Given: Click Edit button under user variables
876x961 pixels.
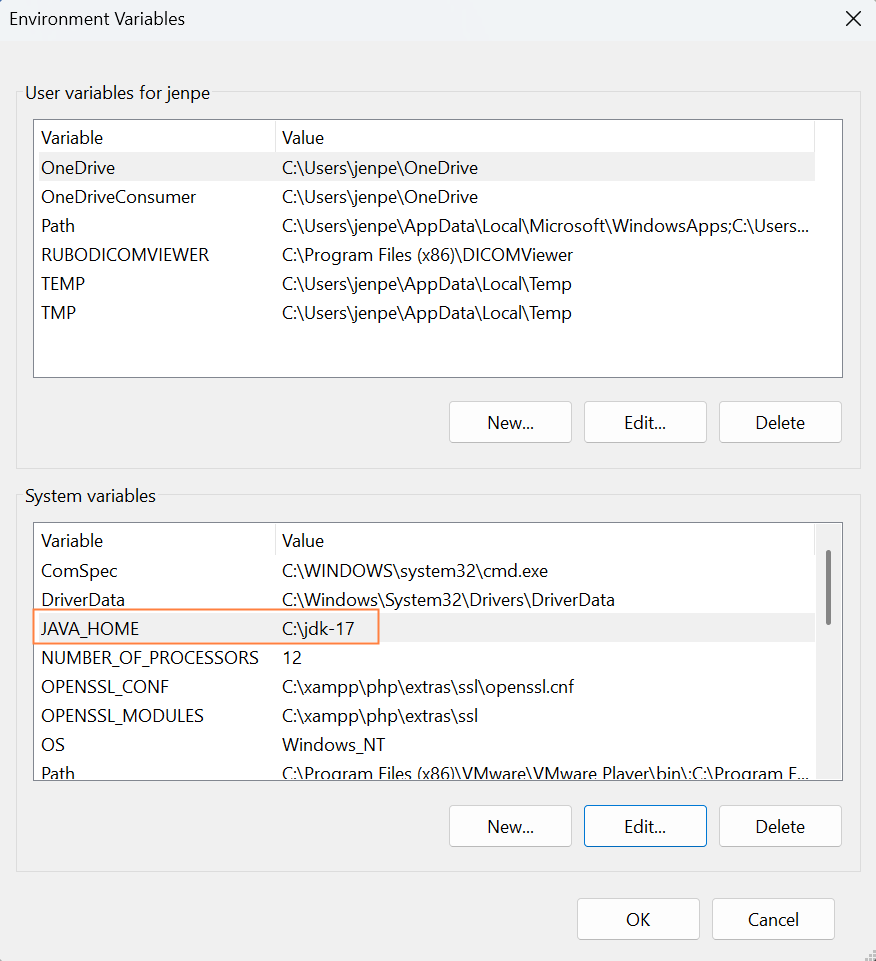Looking at the screenshot, I should pos(645,422).
